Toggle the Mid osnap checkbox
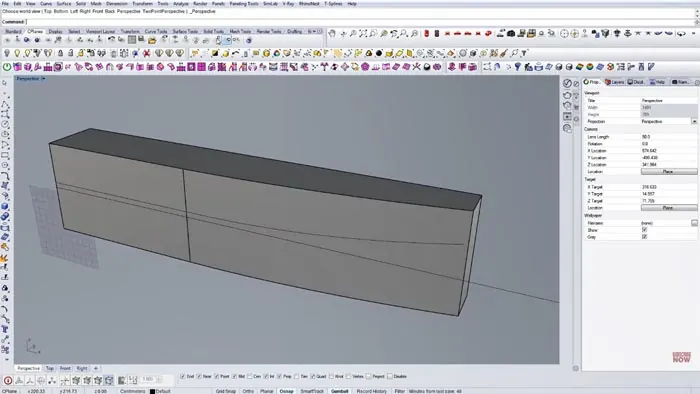The width and height of the screenshot is (700, 394). tap(234, 377)
